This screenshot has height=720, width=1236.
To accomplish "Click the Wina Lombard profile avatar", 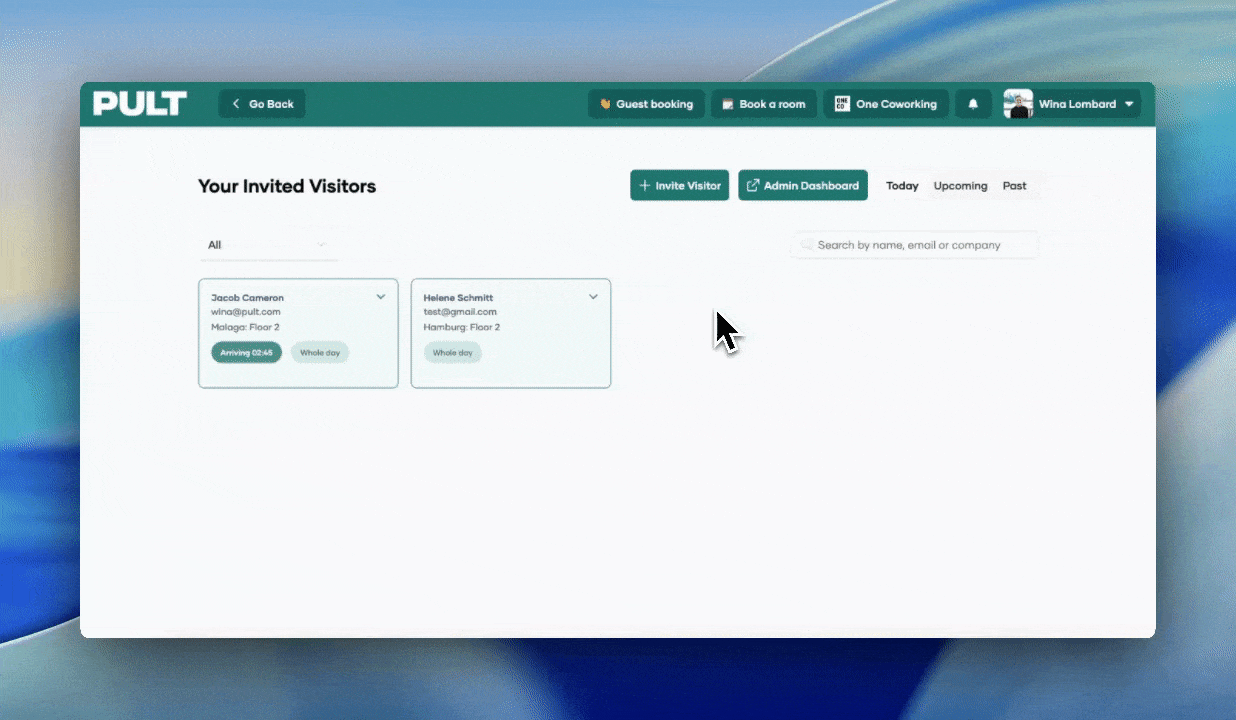I will [x=1018, y=104].
